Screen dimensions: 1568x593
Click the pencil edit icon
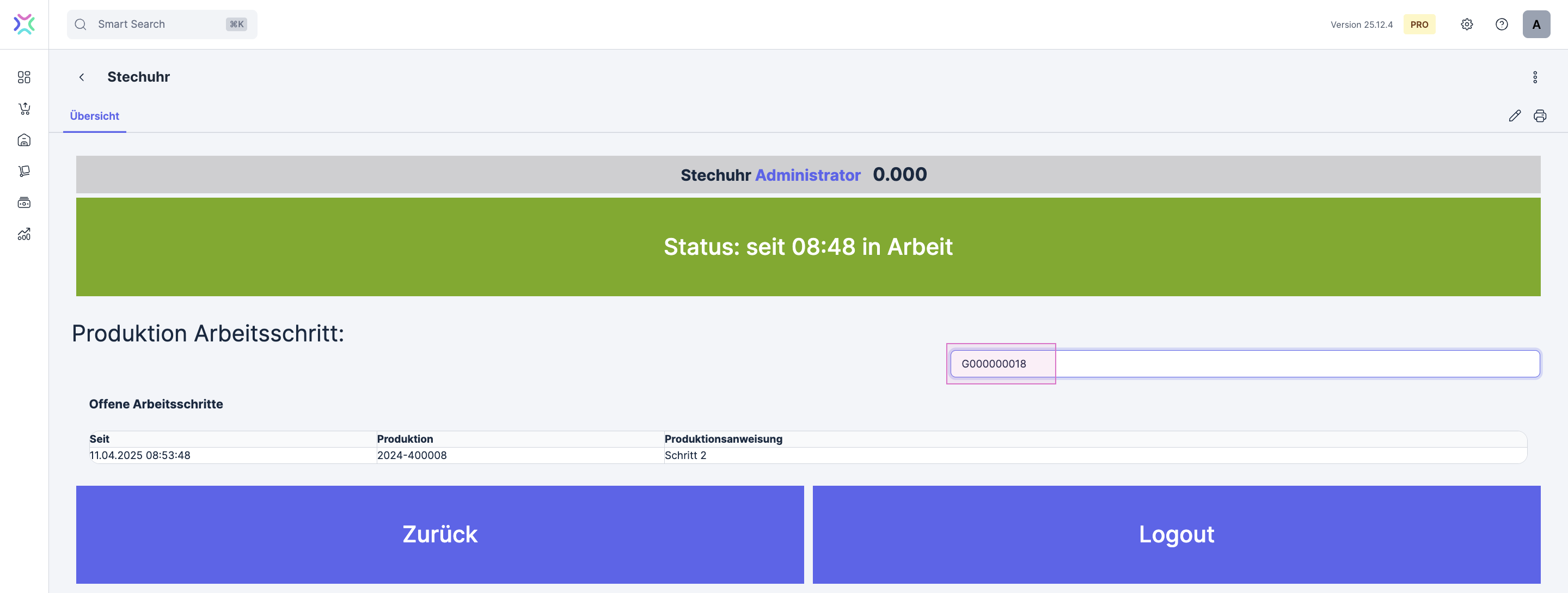click(x=1515, y=115)
